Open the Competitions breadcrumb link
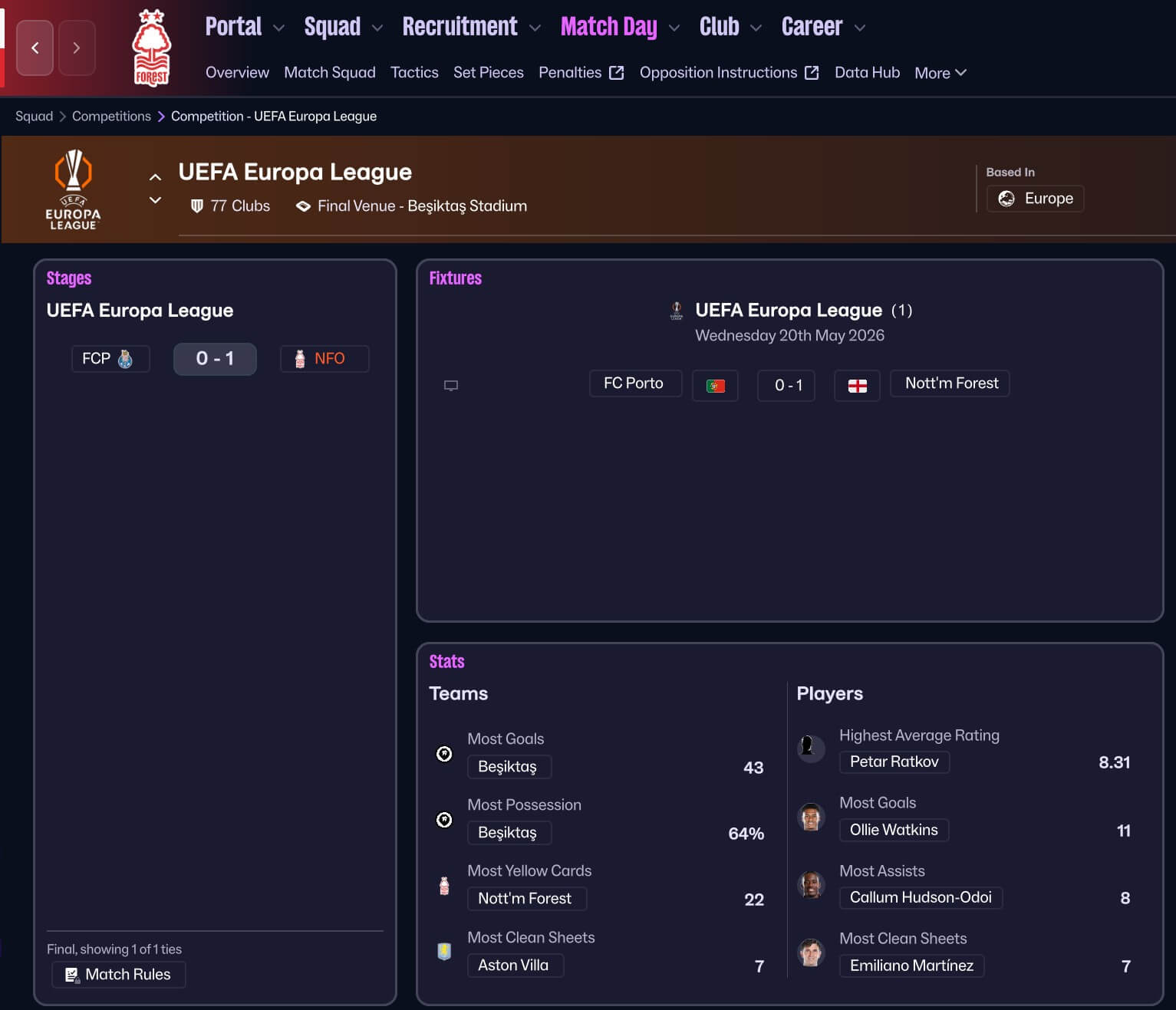1176x1010 pixels. [111, 117]
